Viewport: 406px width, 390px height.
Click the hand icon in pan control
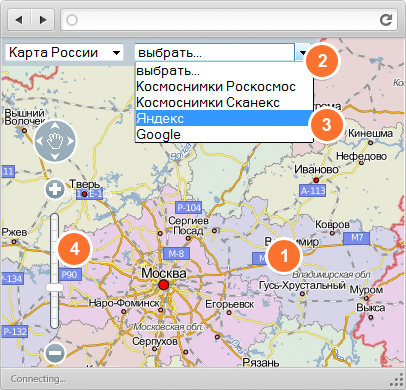pyautogui.click(x=55, y=141)
